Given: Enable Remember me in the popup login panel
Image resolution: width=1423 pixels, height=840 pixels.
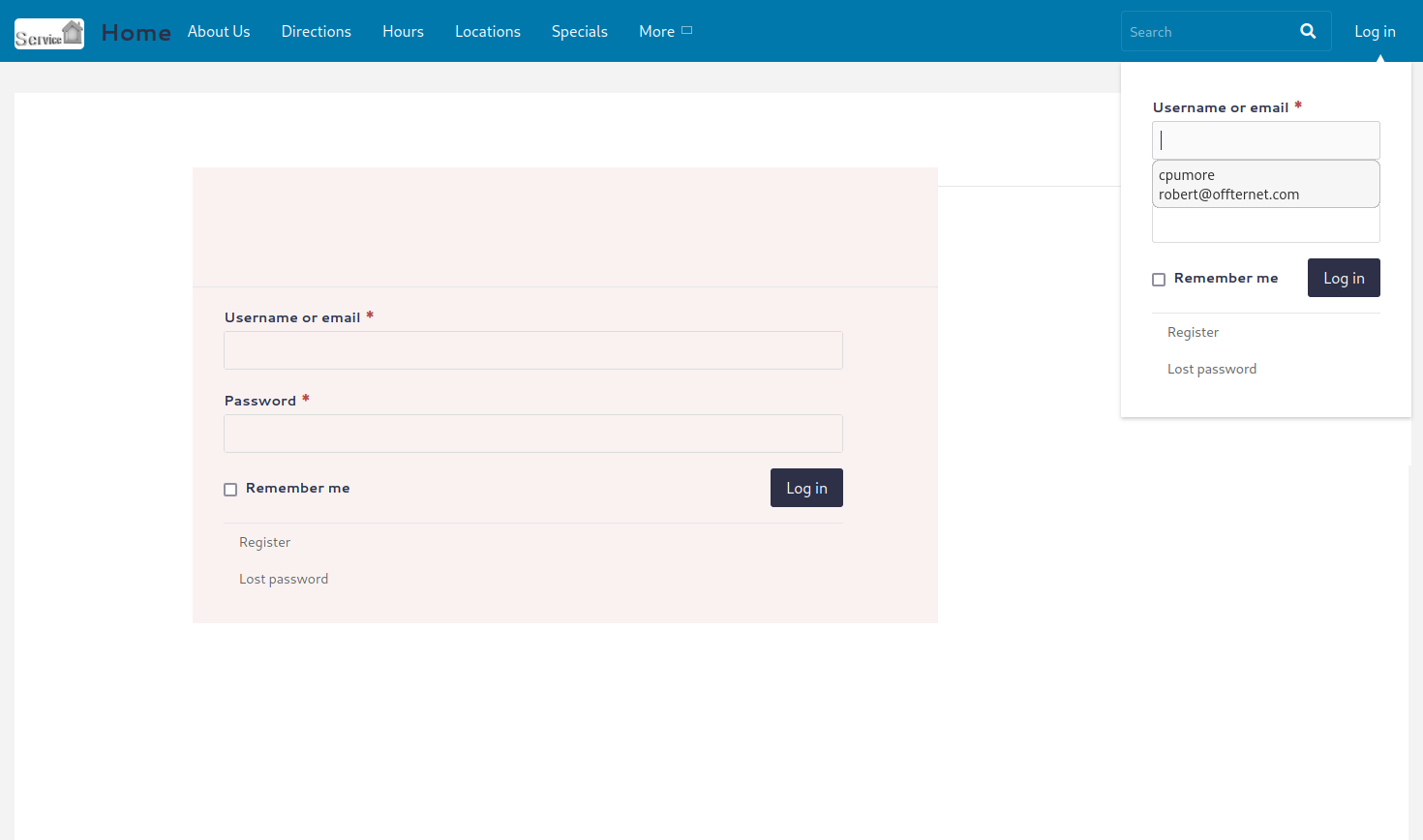Looking at the screenshot, I should click(1159, 280).
